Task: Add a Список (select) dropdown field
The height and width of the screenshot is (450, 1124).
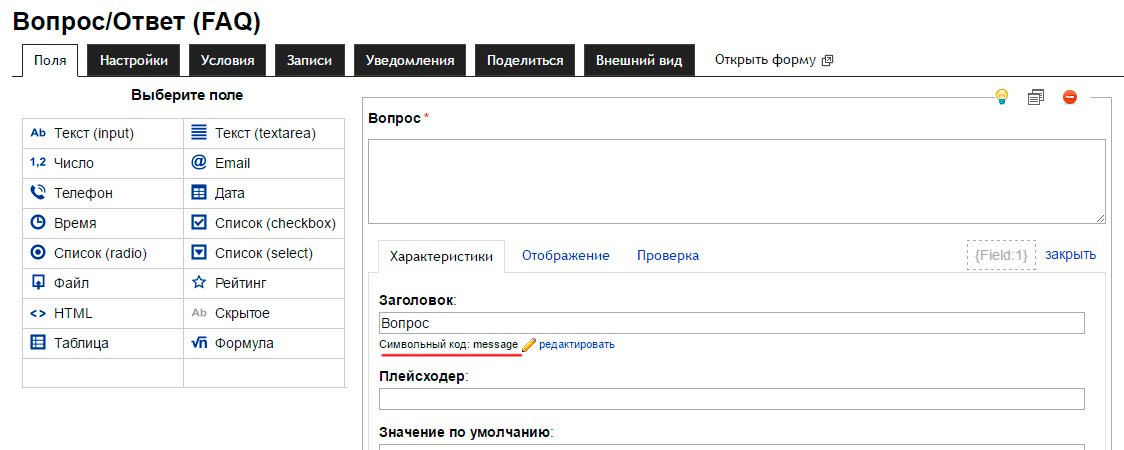Action: (263, 253)
